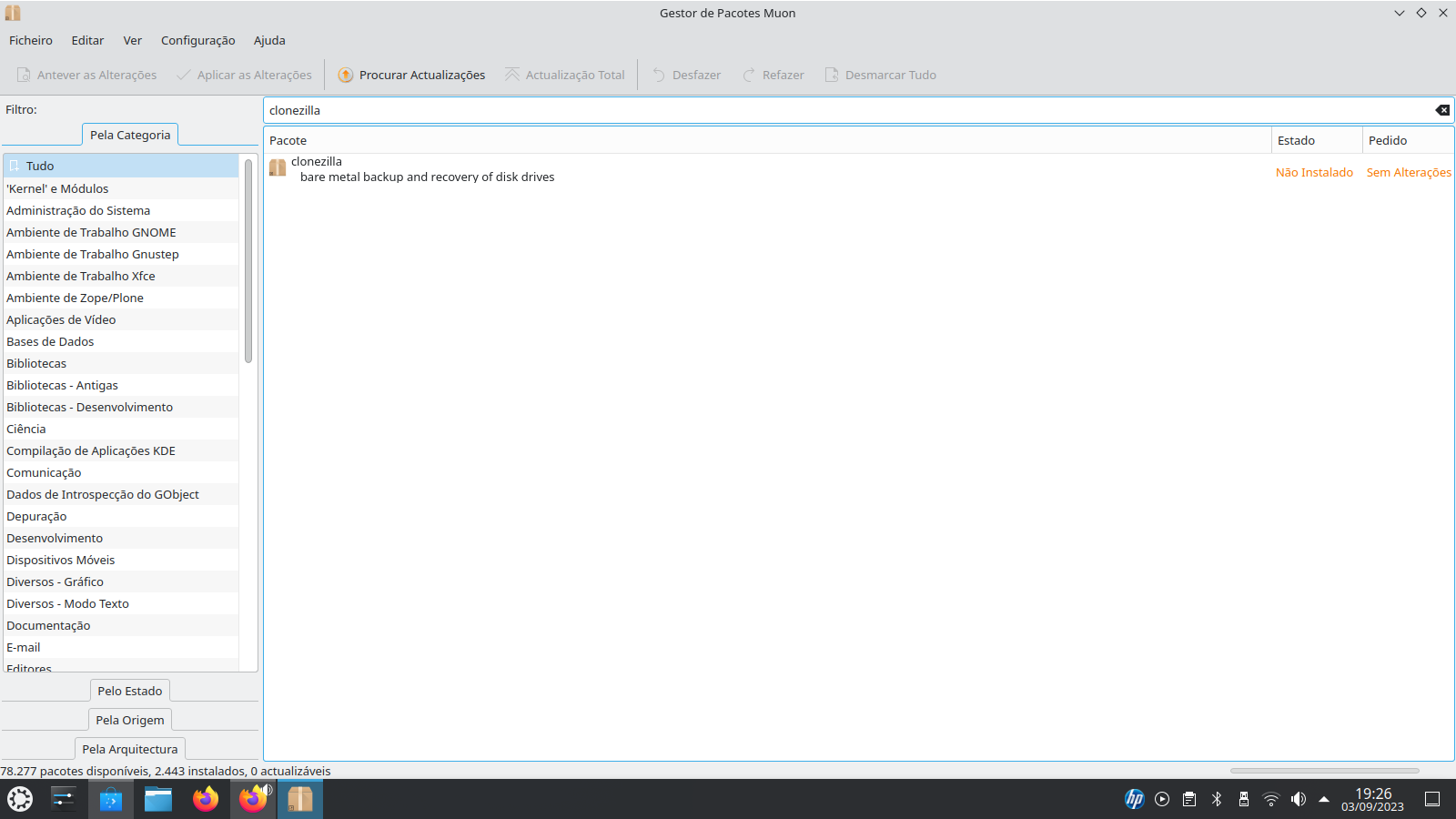Select the Bibliotecas category
The width and height of the screenshot is (1456, 819).
(121, 363)
